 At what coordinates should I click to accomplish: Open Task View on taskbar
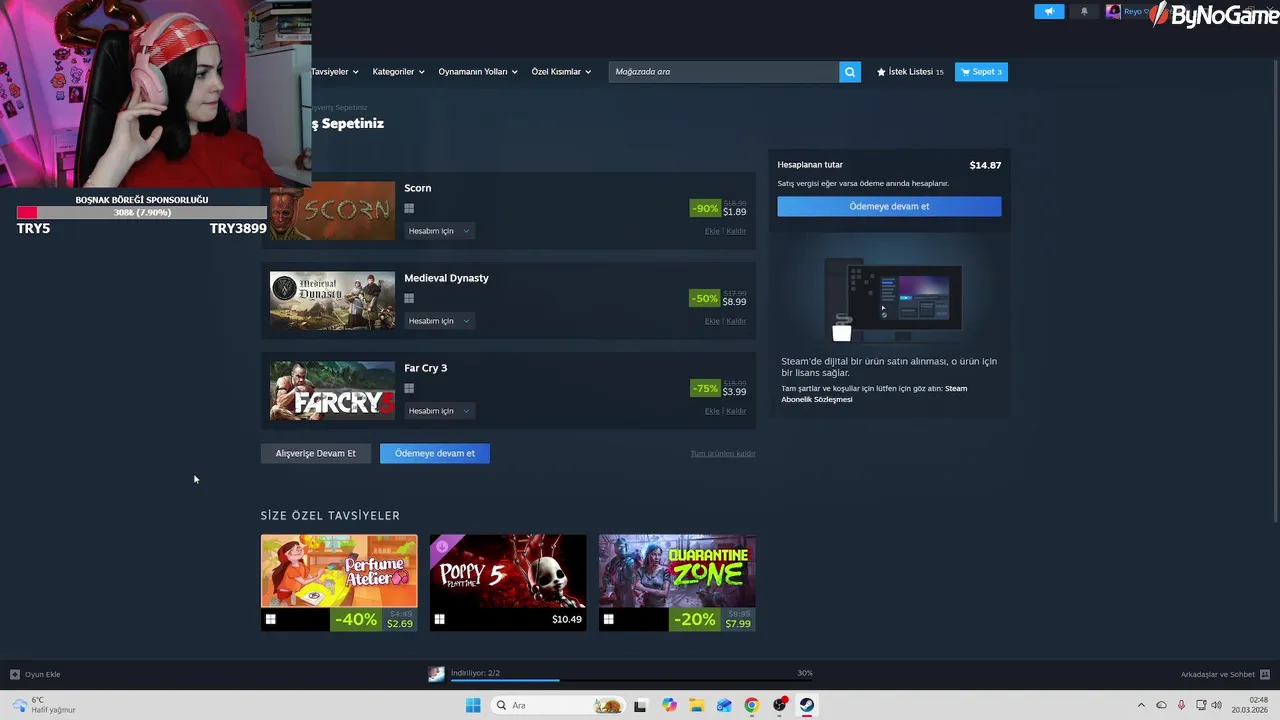click(x=641, y=705)
